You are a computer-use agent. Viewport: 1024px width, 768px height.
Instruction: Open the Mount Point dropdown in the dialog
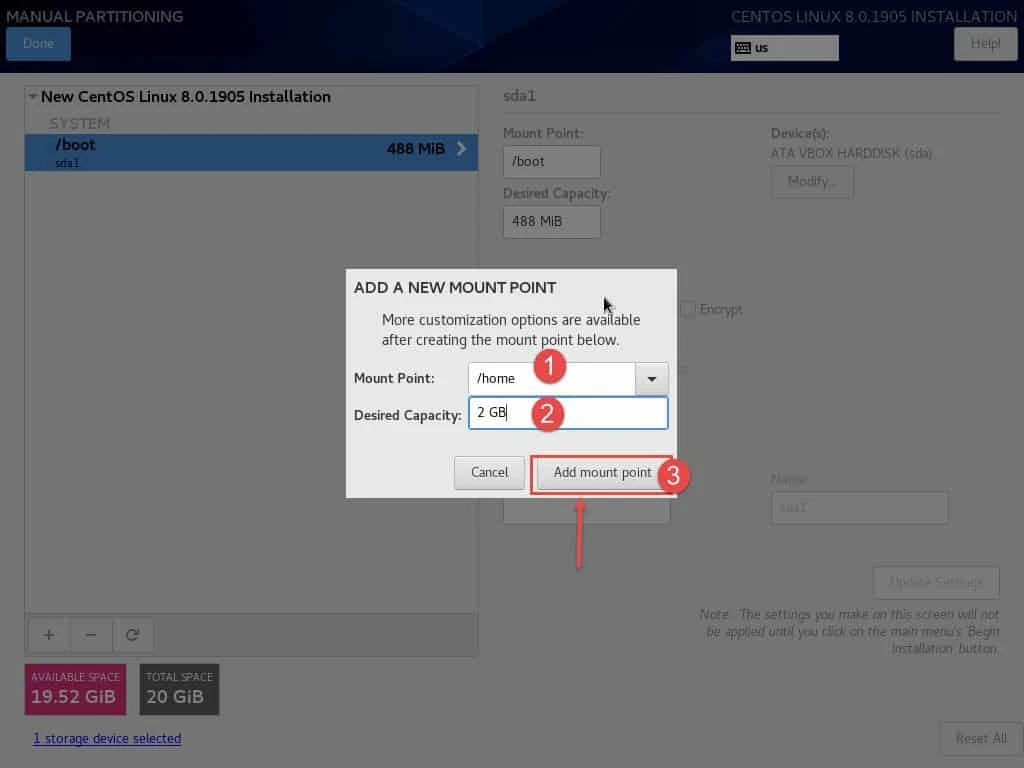[x=651, y=379]
